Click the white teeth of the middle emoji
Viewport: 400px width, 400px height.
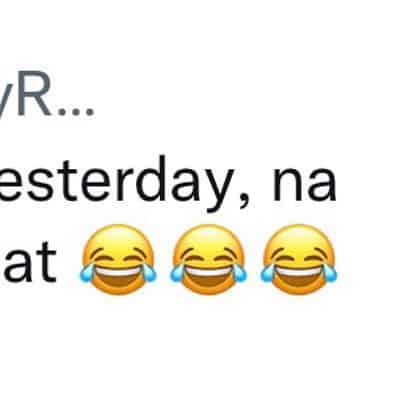tap(209, 269)
